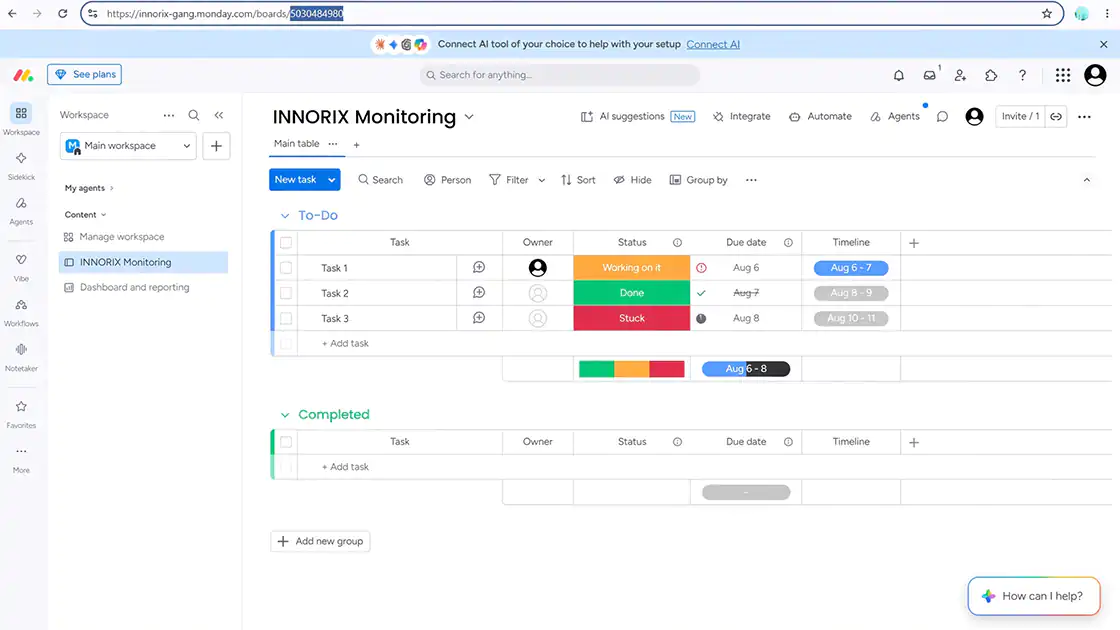
Task: Change the Stuck status of Task 3
Action: (631, 319)
